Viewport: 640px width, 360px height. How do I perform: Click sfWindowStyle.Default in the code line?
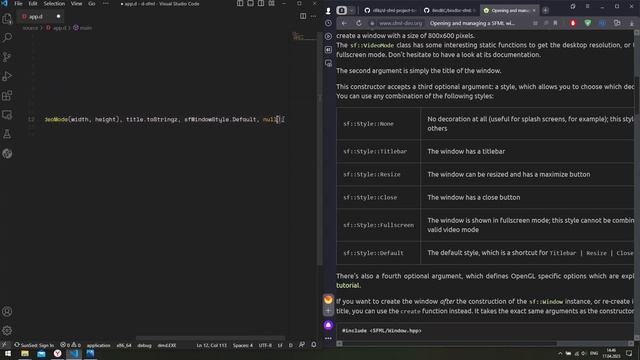point(220,120)
